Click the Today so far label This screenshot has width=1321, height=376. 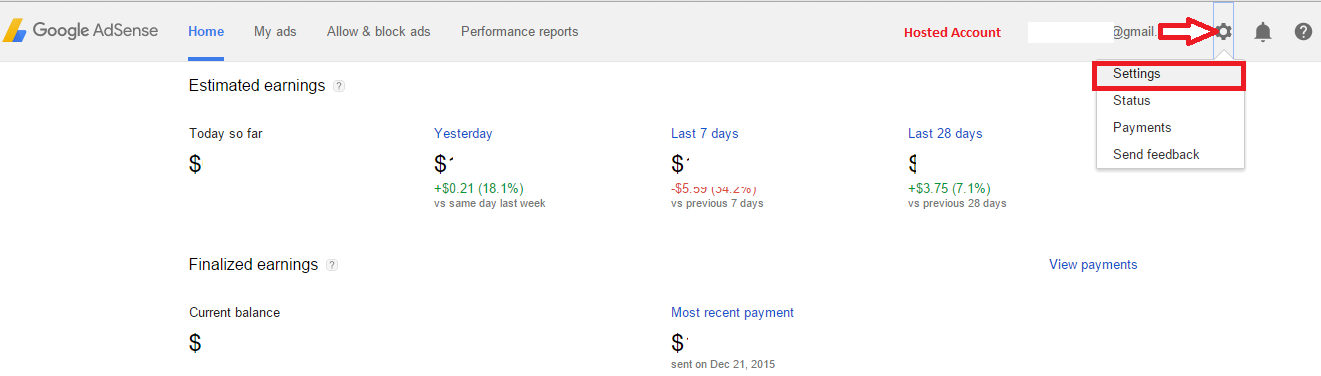click(226, 133)
